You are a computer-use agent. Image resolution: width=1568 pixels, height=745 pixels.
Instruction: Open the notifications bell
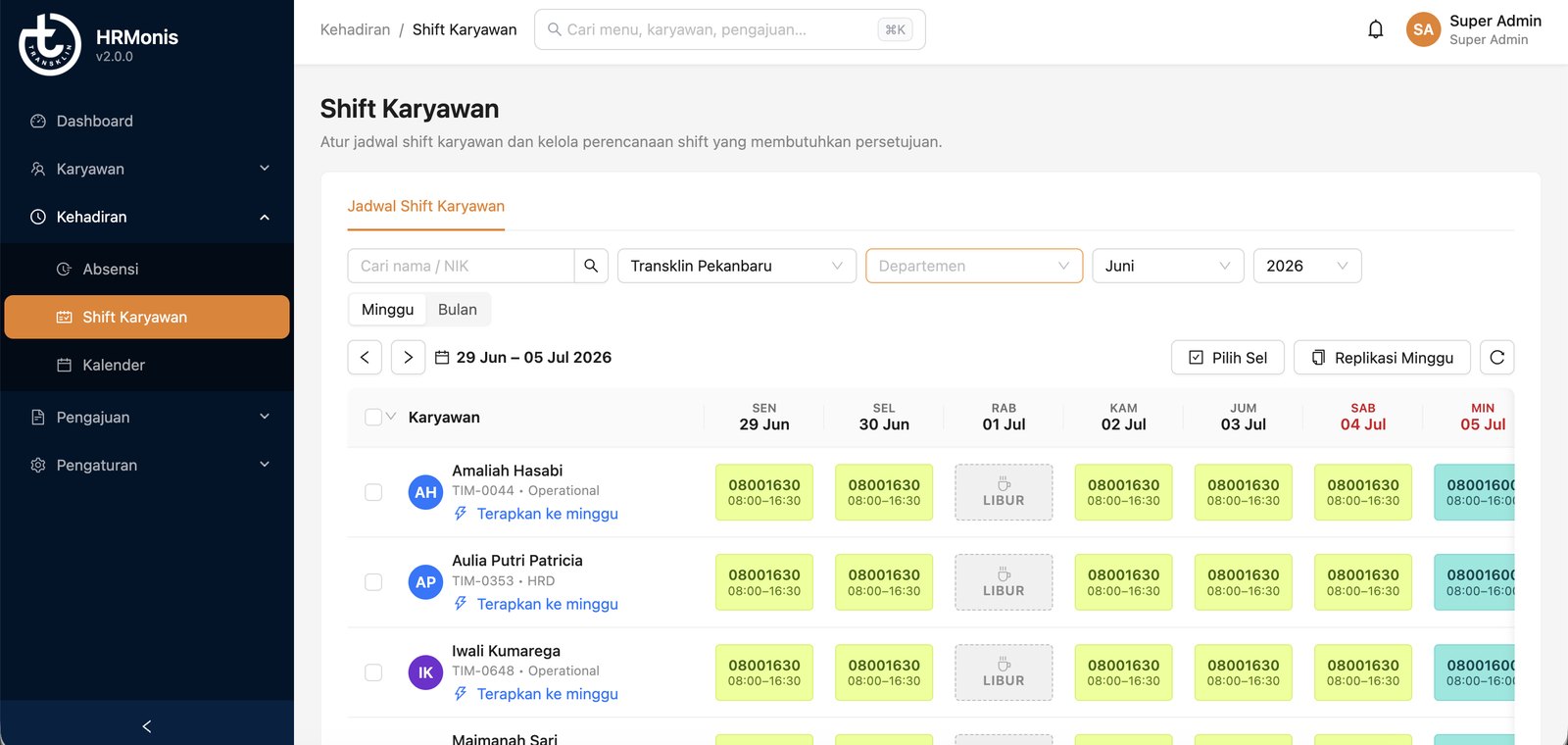click(1375, 29)
